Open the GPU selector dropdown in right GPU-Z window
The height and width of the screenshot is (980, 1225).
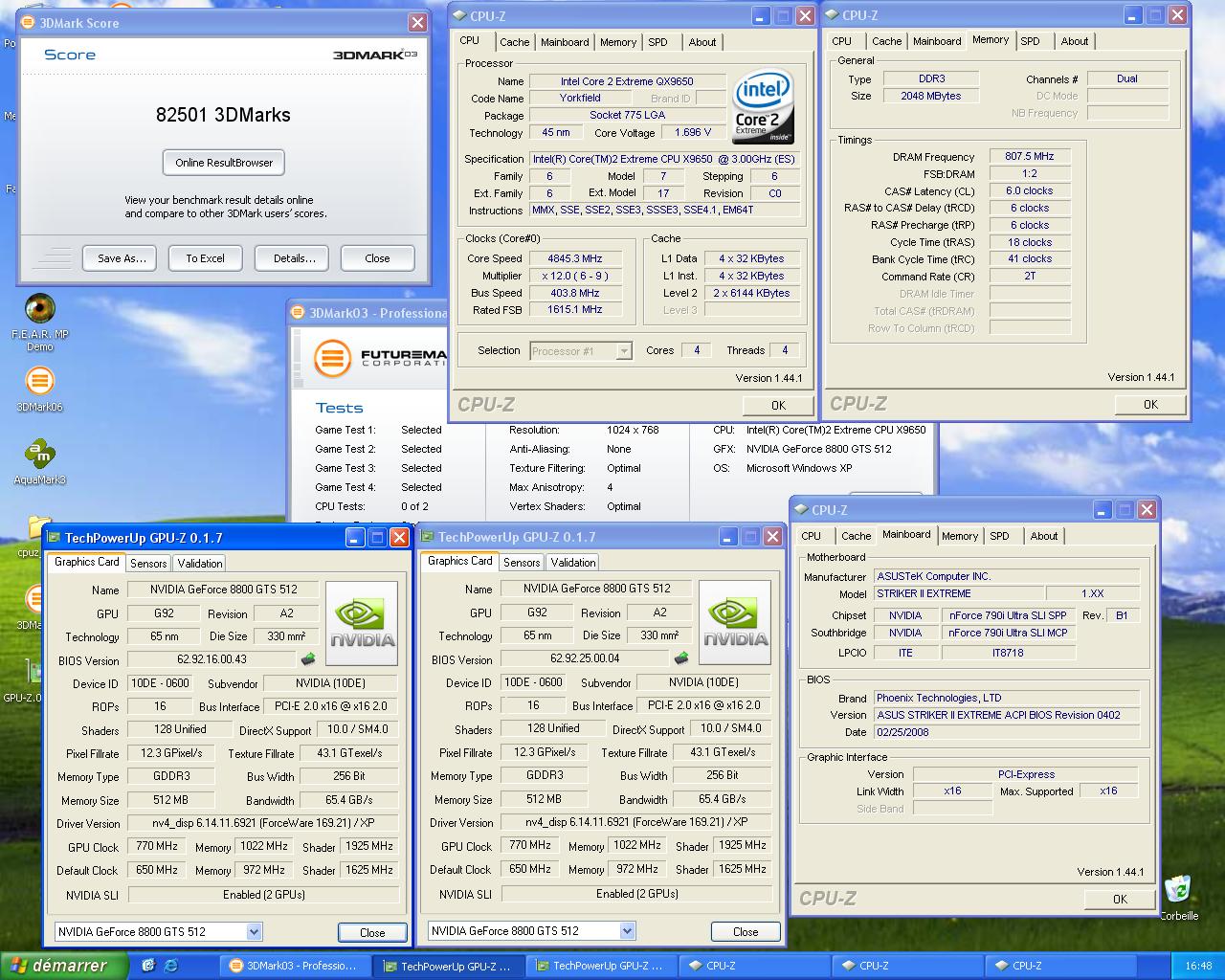coord(532,930)
